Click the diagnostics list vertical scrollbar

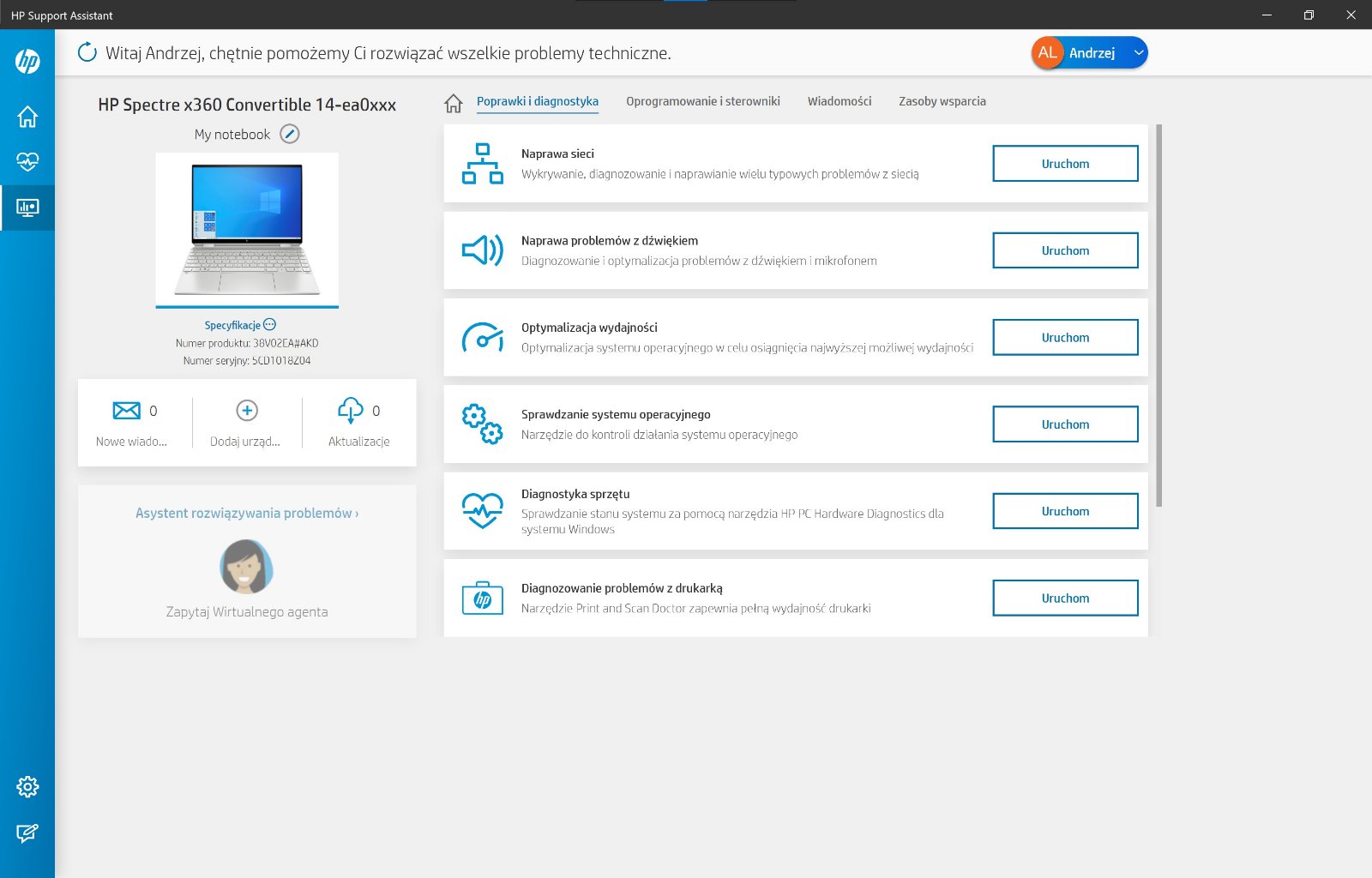pos(1159,316)
